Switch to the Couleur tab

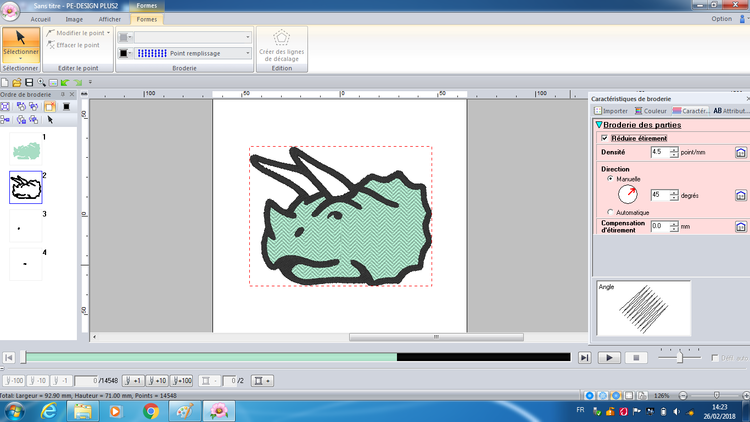pyautogui.click(x=652, y=111)
